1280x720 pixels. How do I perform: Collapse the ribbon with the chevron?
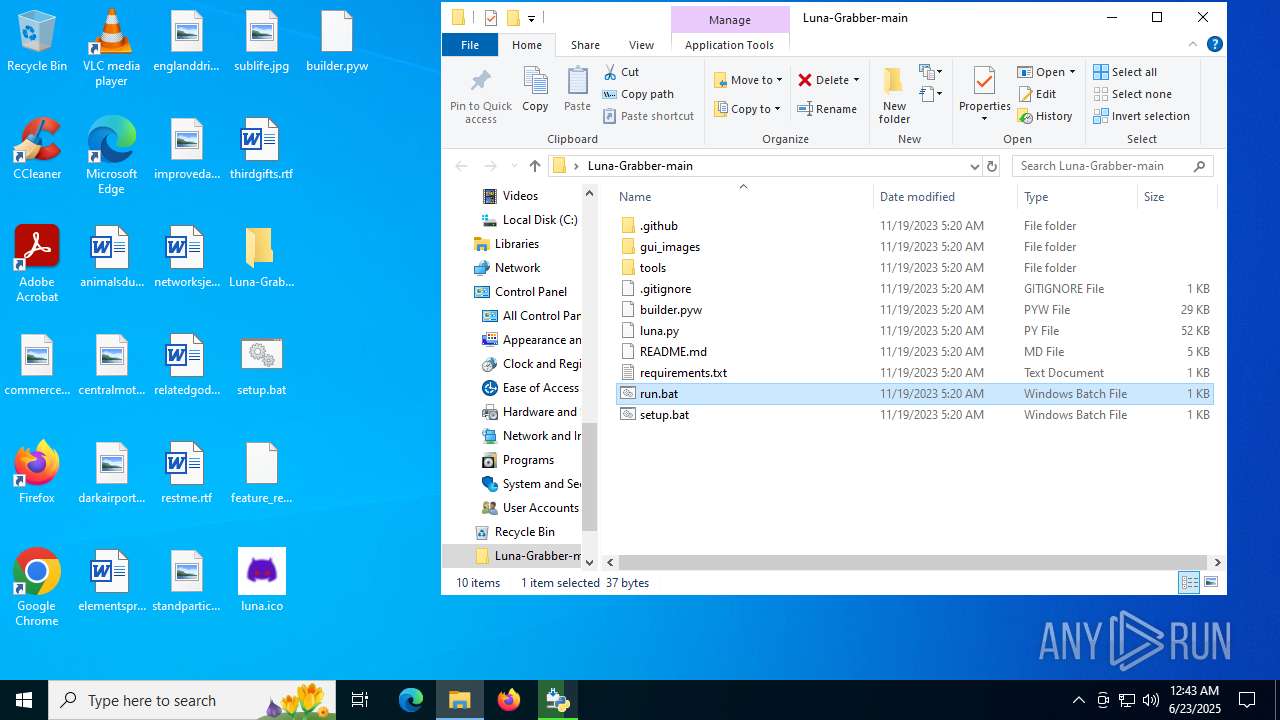(x=1193, y=44)
